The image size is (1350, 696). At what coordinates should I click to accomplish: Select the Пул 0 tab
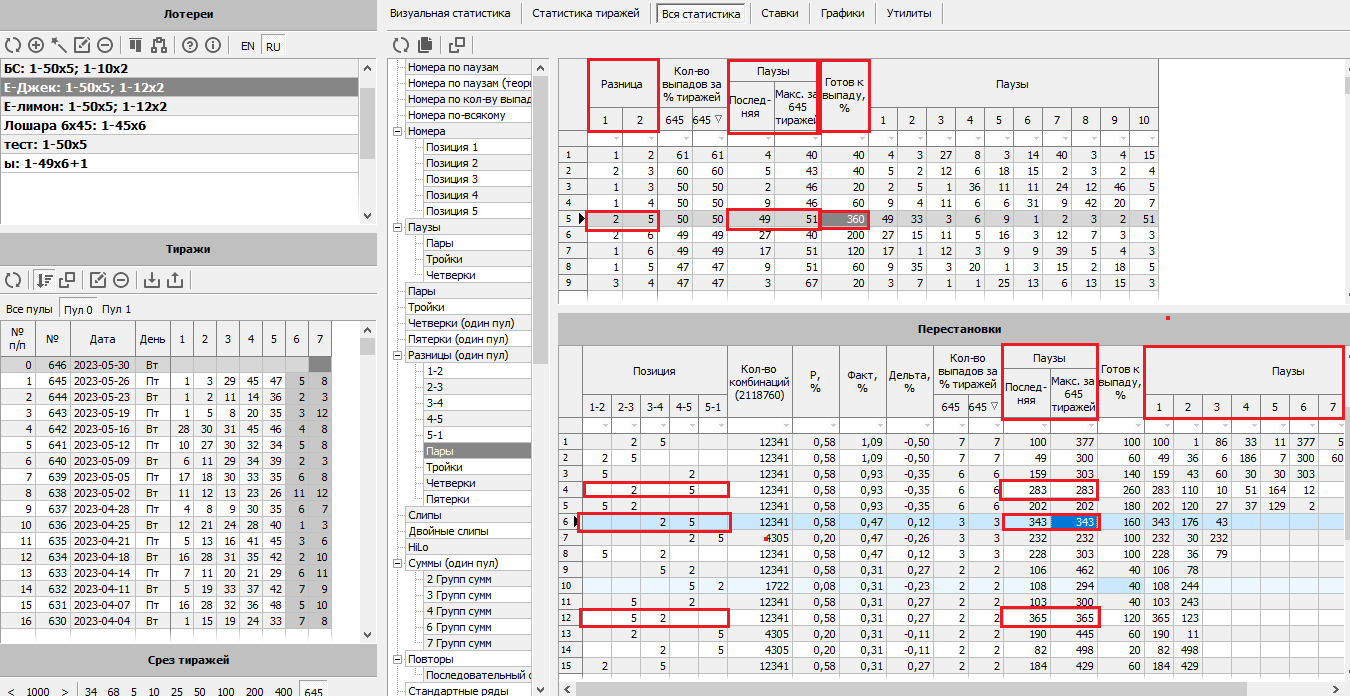point(78,309)
